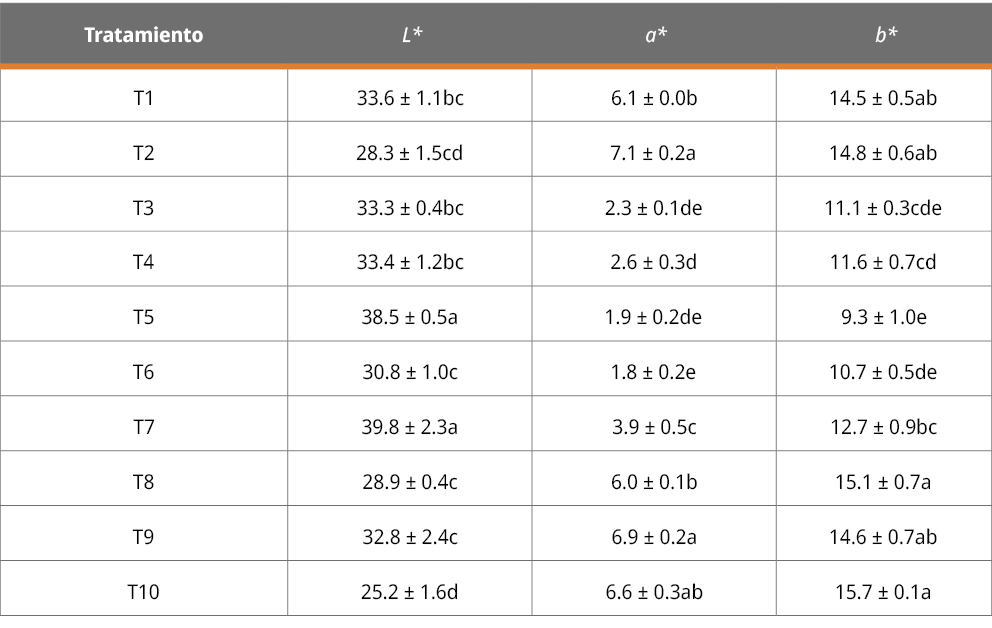The image size is (992, 628).
Task: Select the value 7.1 ± 0.2a
Action: coord(654,153)
